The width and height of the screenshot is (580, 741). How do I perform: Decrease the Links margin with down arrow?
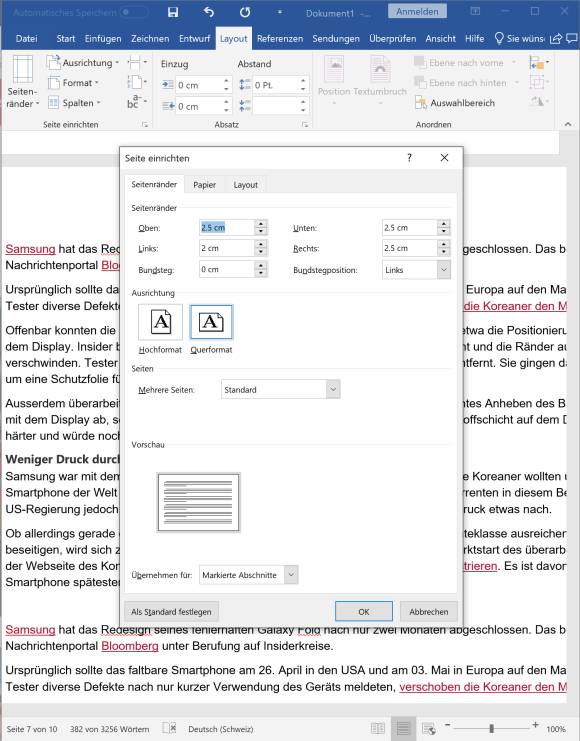(x=261, y=252)
